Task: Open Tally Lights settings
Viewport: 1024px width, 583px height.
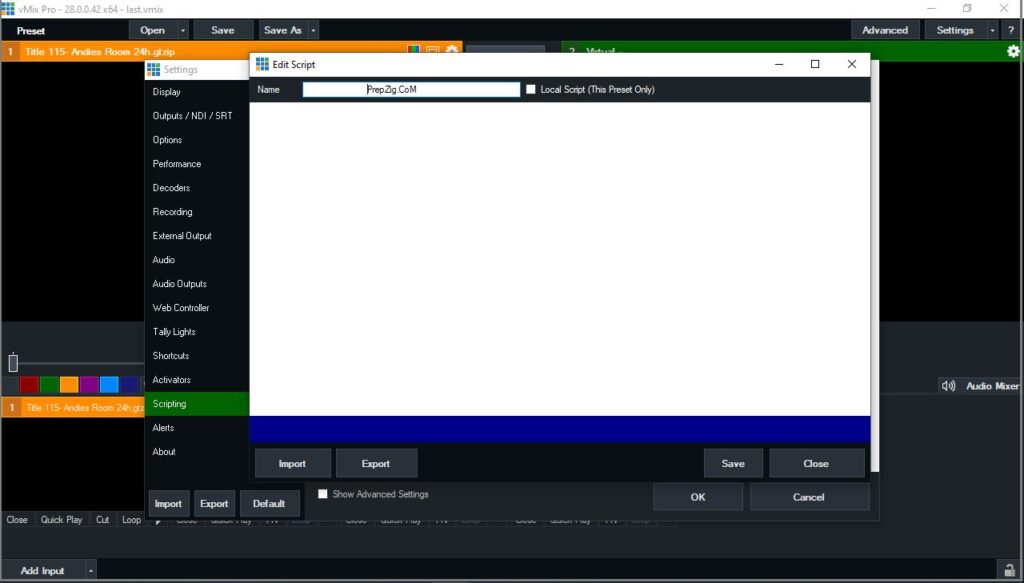Action: pyautogui.click(x=197, y=332)
